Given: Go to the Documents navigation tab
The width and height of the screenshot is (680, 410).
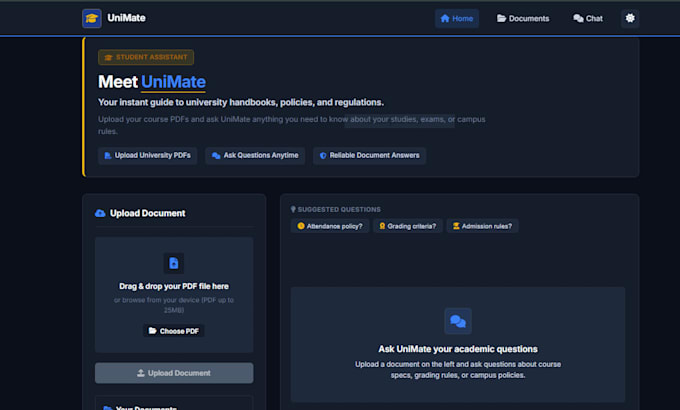Looking at the screenshot, I should [x=523, y=18].
